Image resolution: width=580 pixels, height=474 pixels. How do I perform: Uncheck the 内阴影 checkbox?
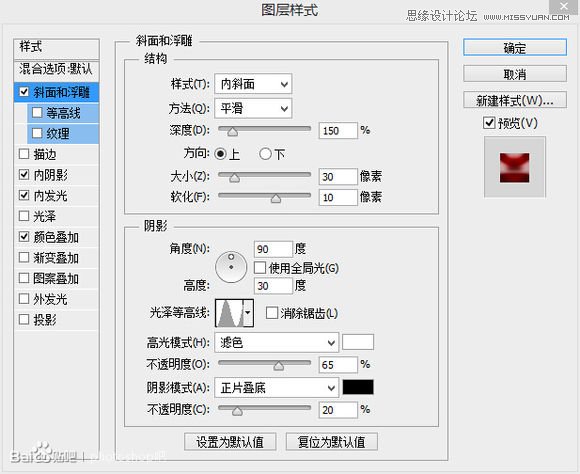(x=24, y=175)
